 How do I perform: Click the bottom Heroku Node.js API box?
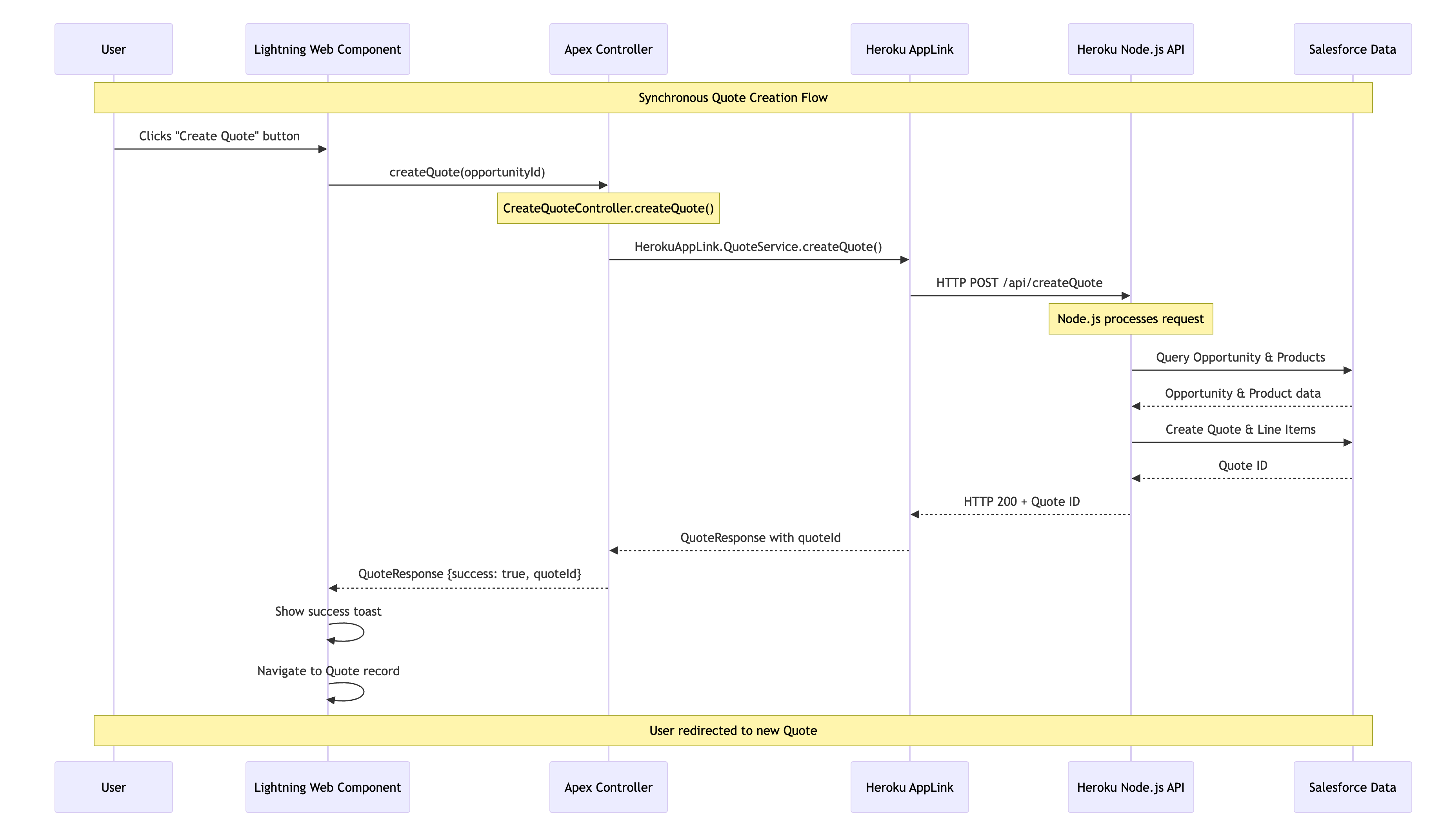[1130, 787]
